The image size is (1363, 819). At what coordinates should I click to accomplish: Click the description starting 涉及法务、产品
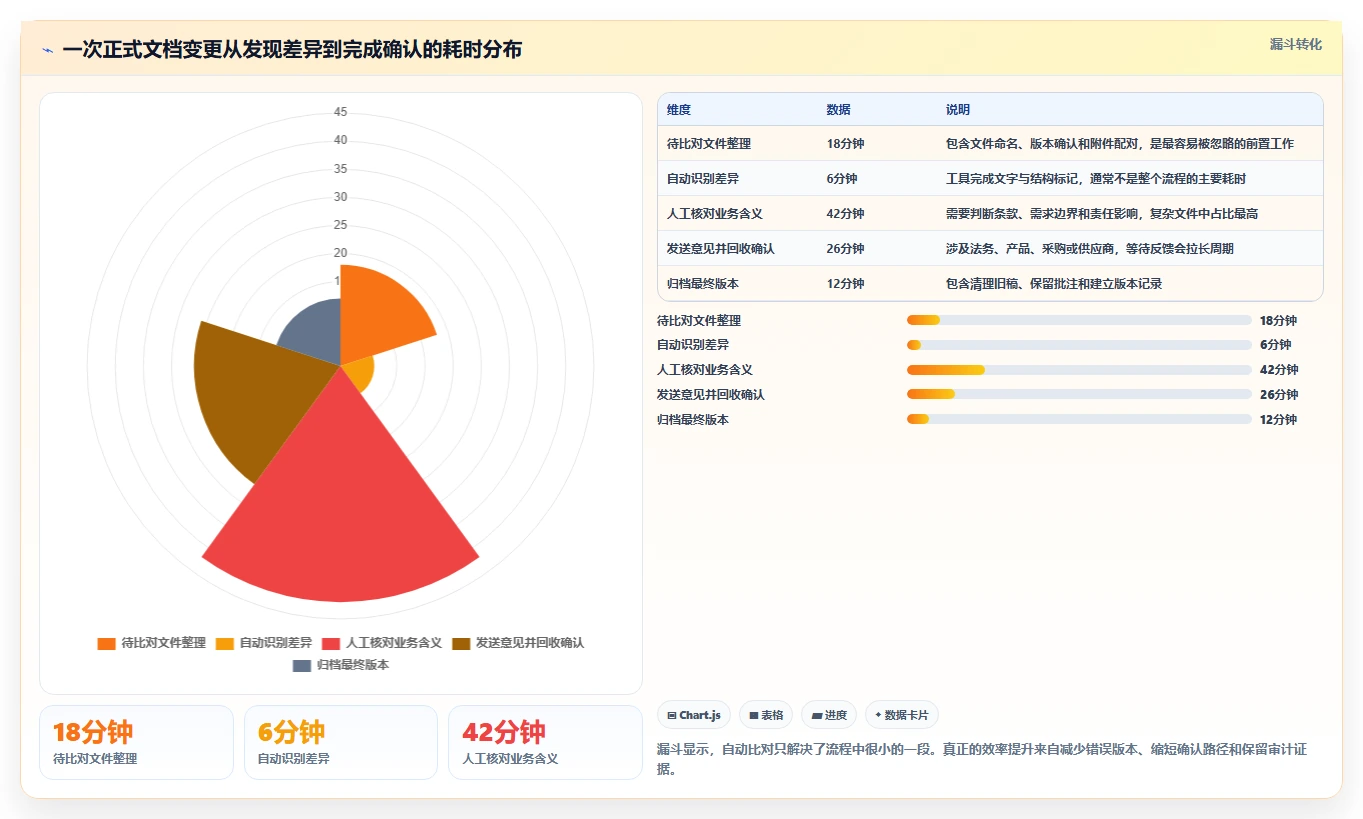pos(1090,249)
